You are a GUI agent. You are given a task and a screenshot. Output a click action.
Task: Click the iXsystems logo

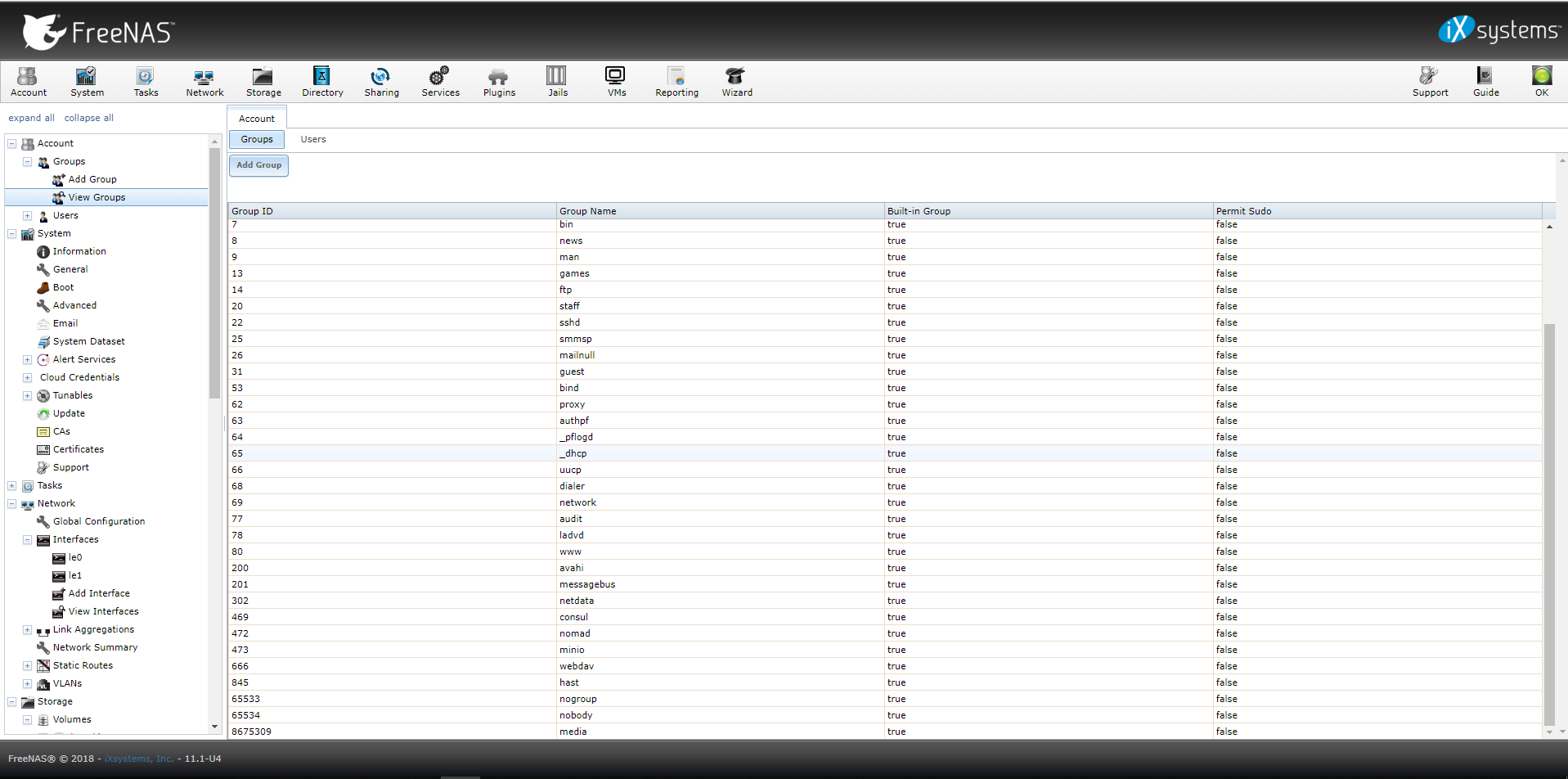pos(1499,30)
